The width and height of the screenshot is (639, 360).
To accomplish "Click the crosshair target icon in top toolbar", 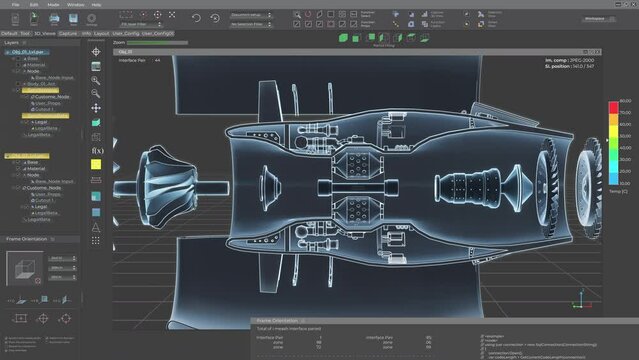I will click(157, 15).
